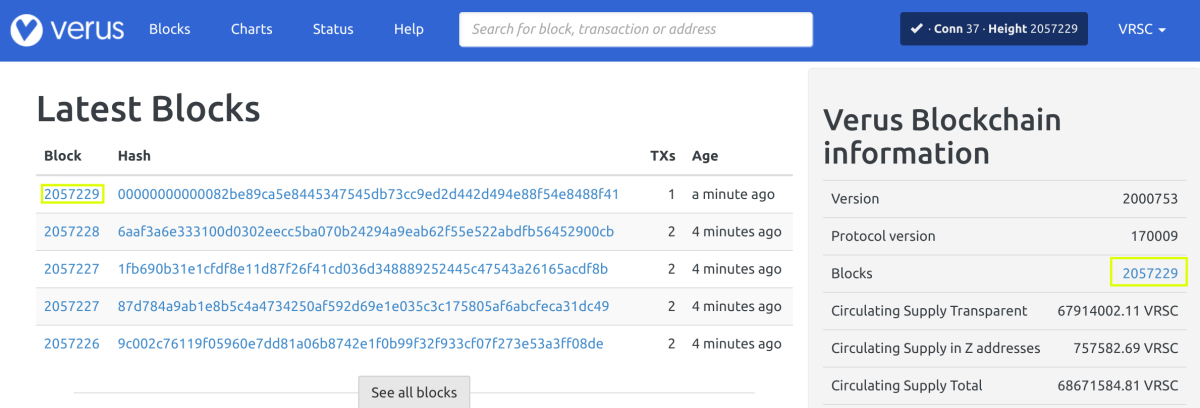Click the Blocks value 2057229 in Blockchain information

1150,273
